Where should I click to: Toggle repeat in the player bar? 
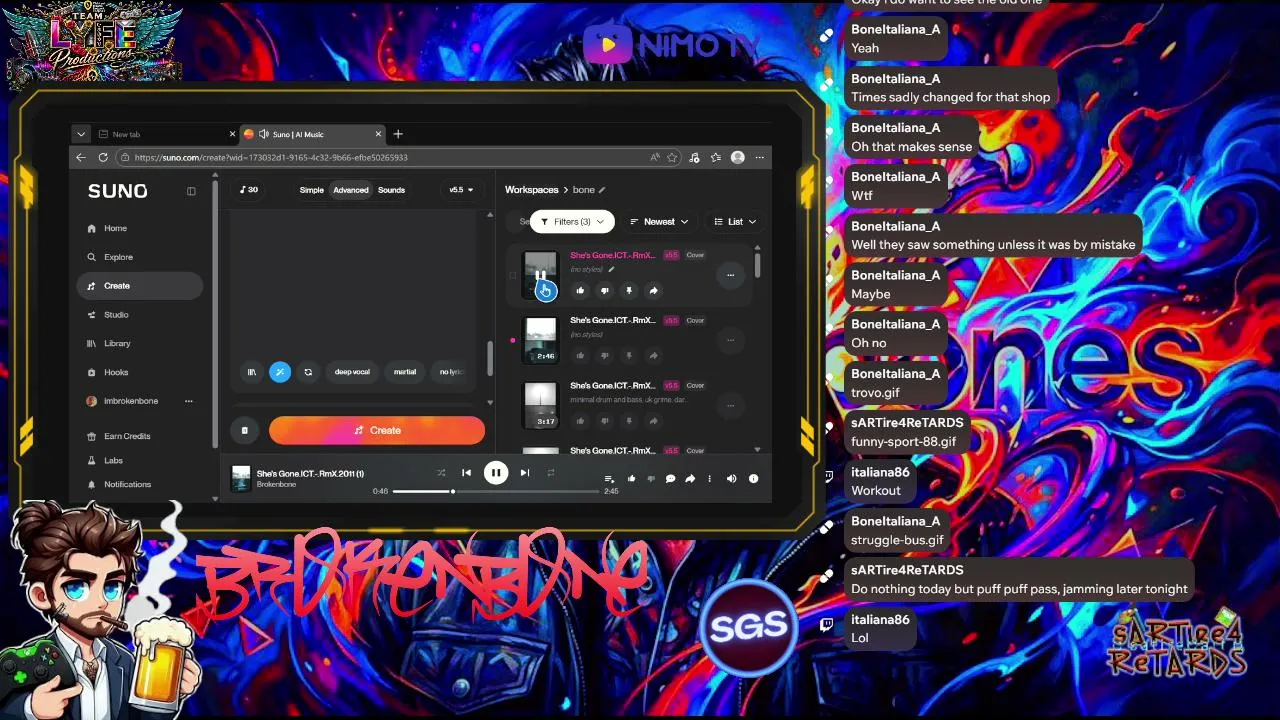pyautogui.click(x=550, y=473)
